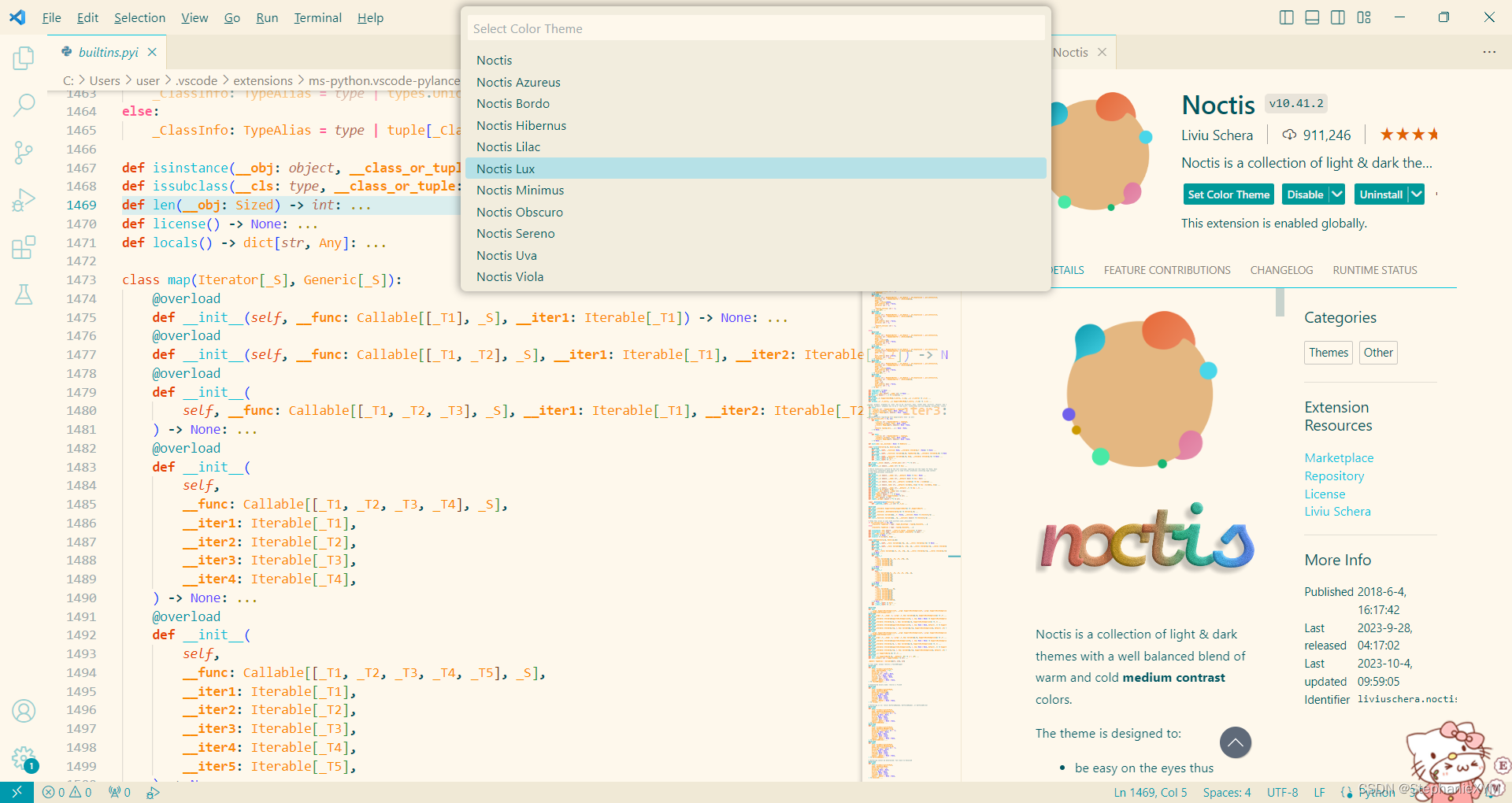Image resolution: width=1512 pixels, height=803 pixels.
Task: Choose Noctis Azureus theme
Action: pyautogui.click(x=756, y=82)
